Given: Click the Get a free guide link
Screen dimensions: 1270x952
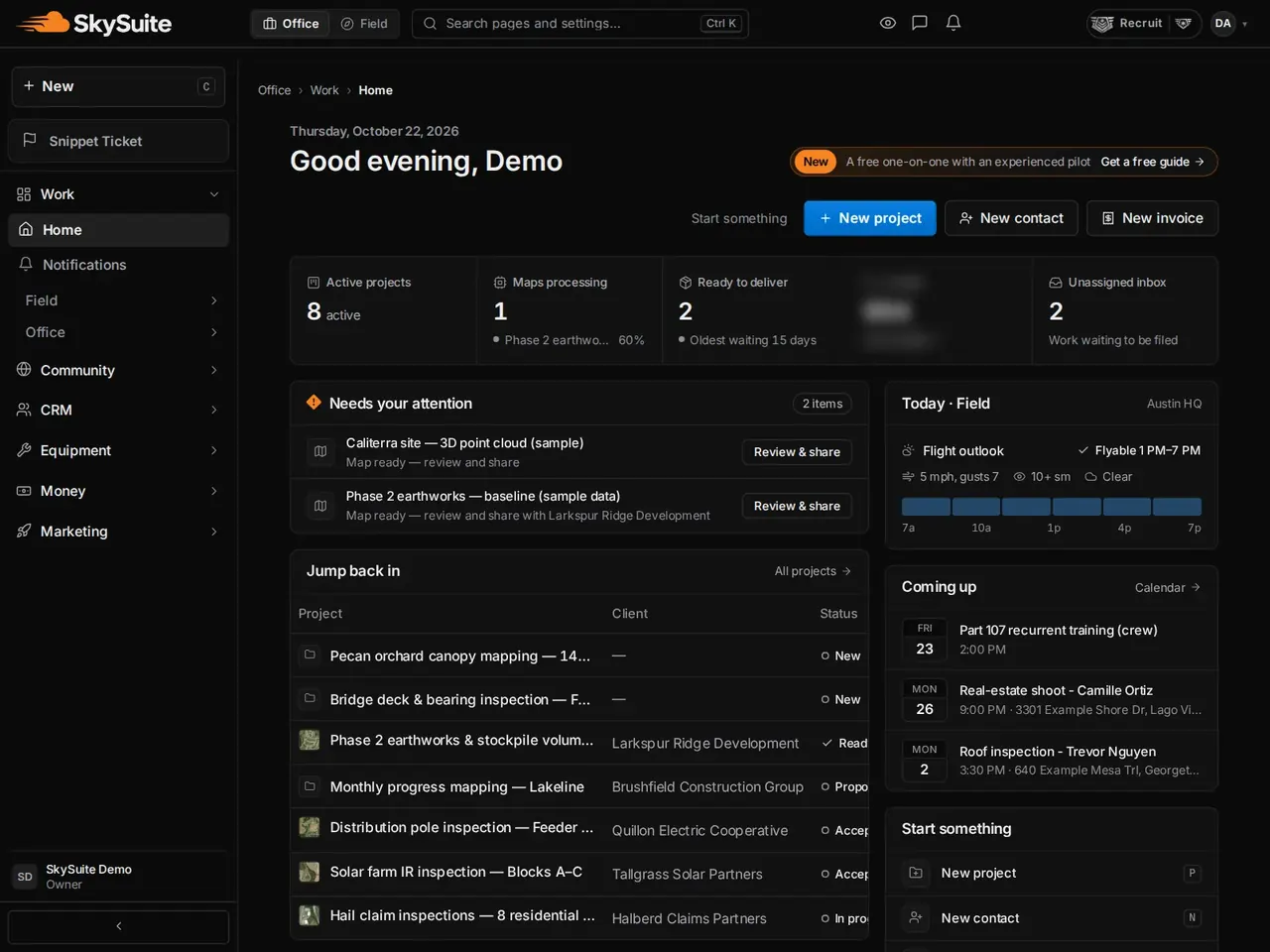Looking at the screenshot, I should [x=1152, y=162].
